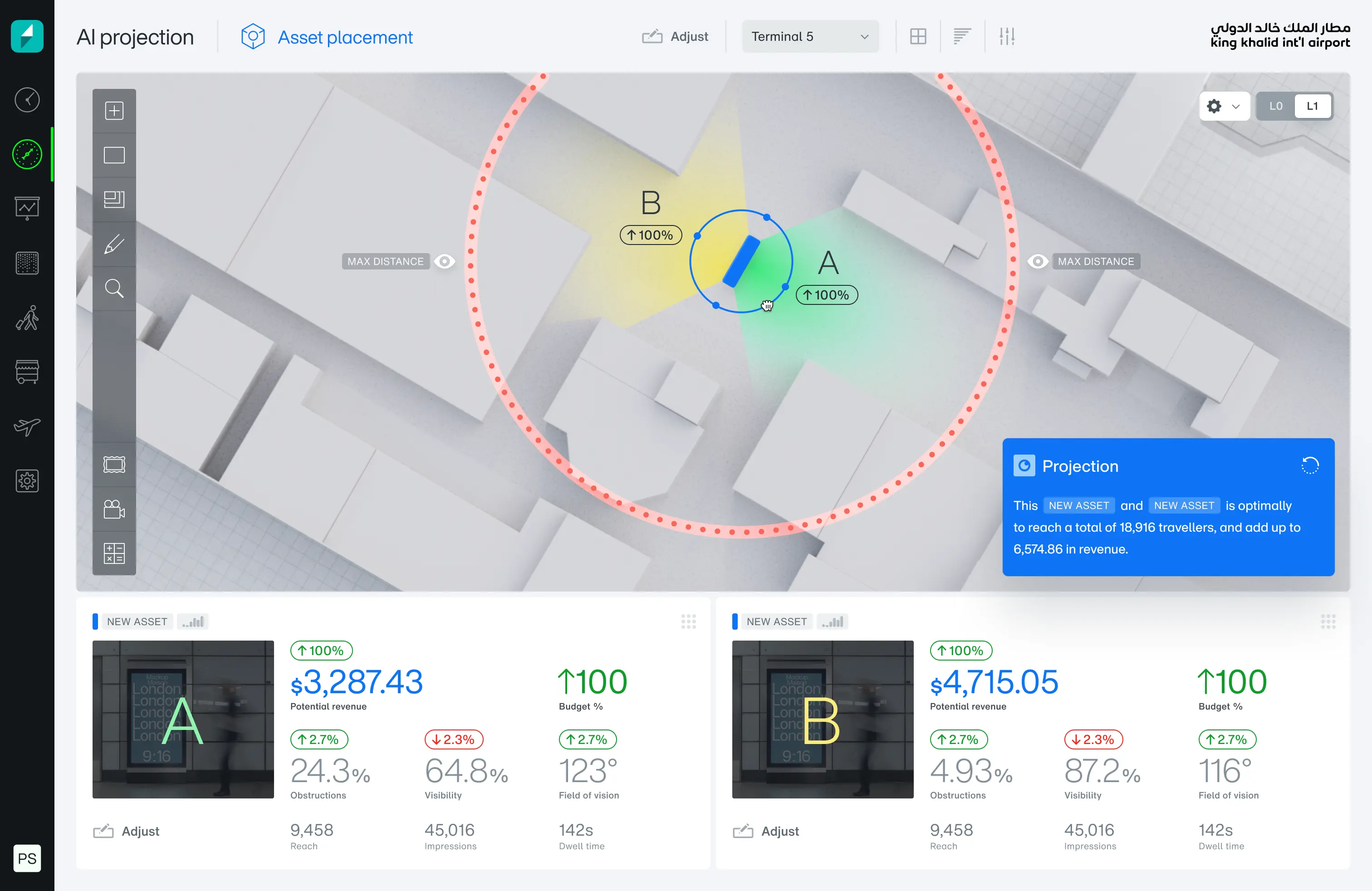Select L1 level tab
The height and width of the screenshot is (891, 1372).
(x=1312, y=106)
